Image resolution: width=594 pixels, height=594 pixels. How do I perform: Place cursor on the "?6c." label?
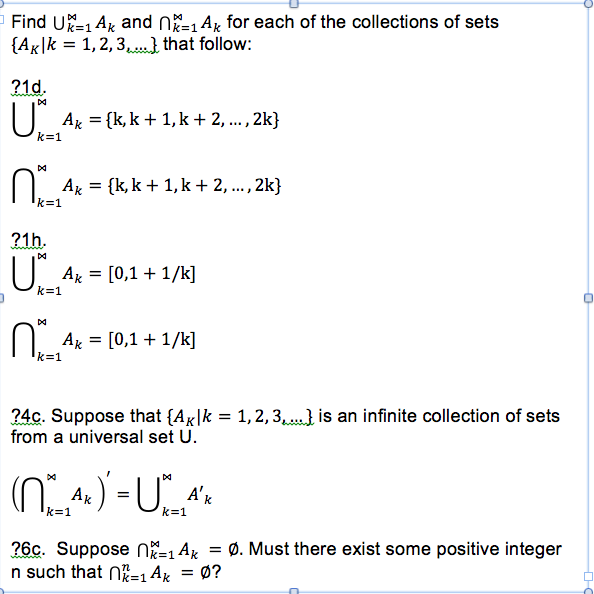pos(28,549)
